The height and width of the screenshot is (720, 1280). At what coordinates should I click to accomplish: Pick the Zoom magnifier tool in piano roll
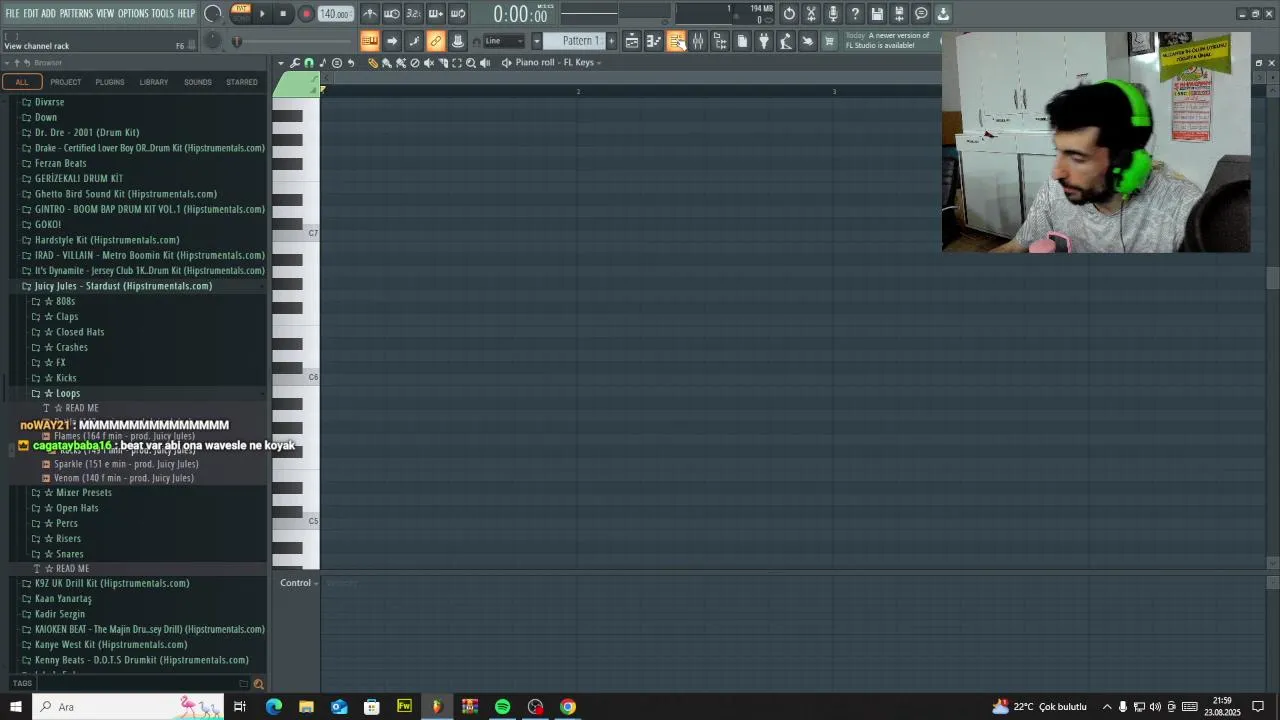click(471, 62)
